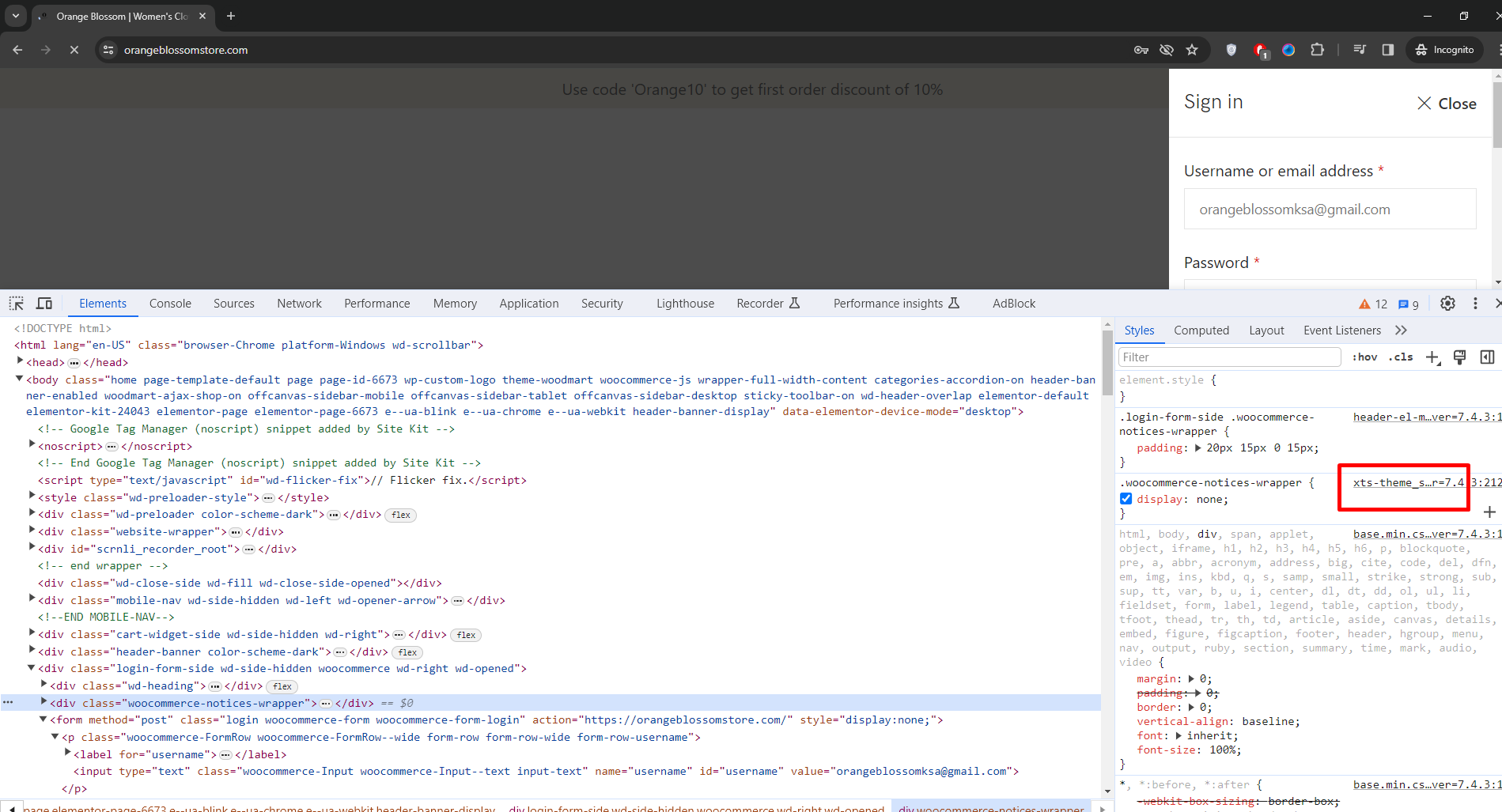Screen dimensions: 1502x812
Task: Close the Orange Blossom browser tab
Action: click(202, 16)
